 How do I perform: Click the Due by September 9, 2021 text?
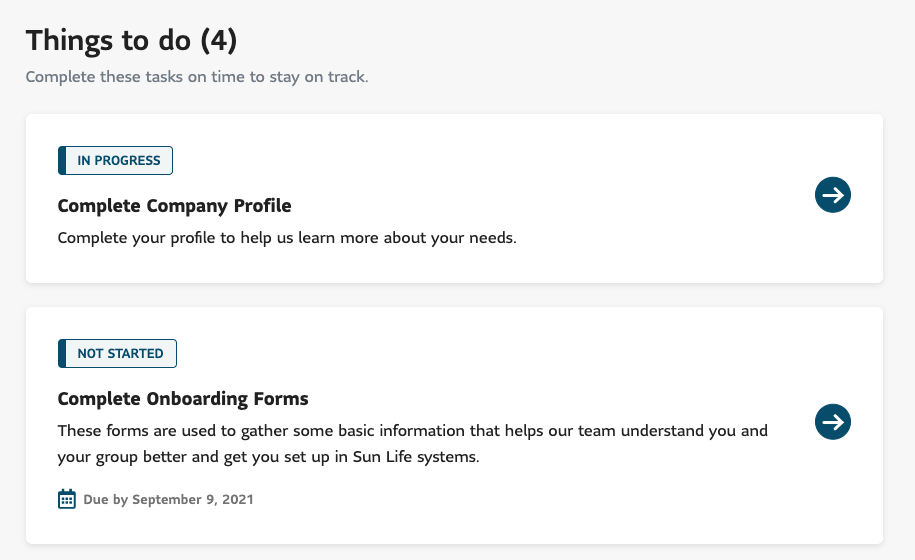tap(169, 499)
